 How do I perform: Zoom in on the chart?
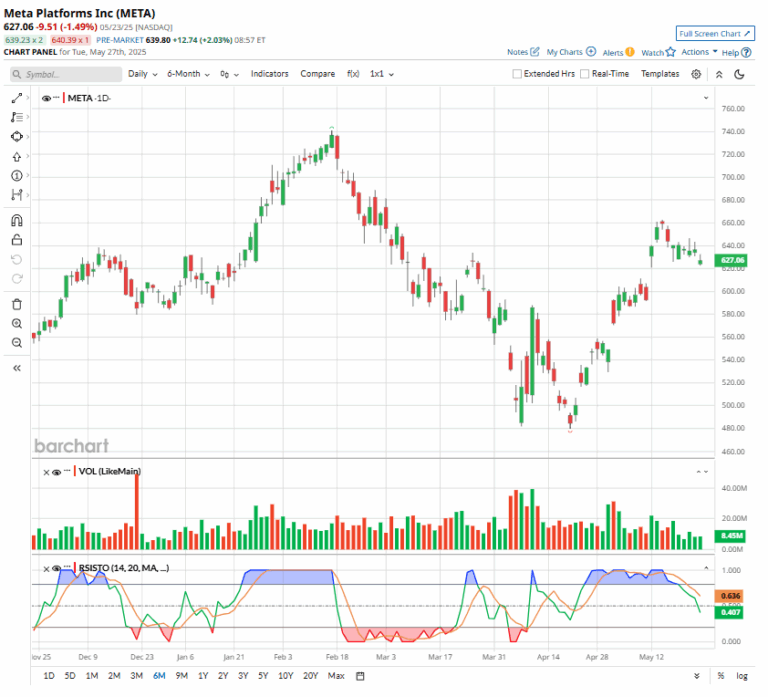point(17,323)
